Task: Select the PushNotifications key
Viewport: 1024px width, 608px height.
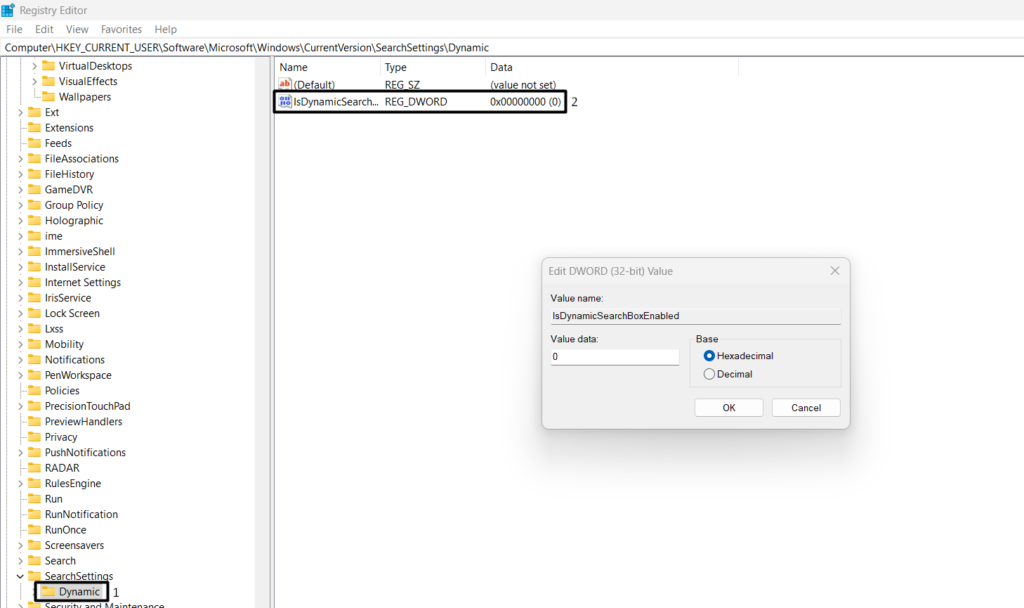Action: (85, 453)
